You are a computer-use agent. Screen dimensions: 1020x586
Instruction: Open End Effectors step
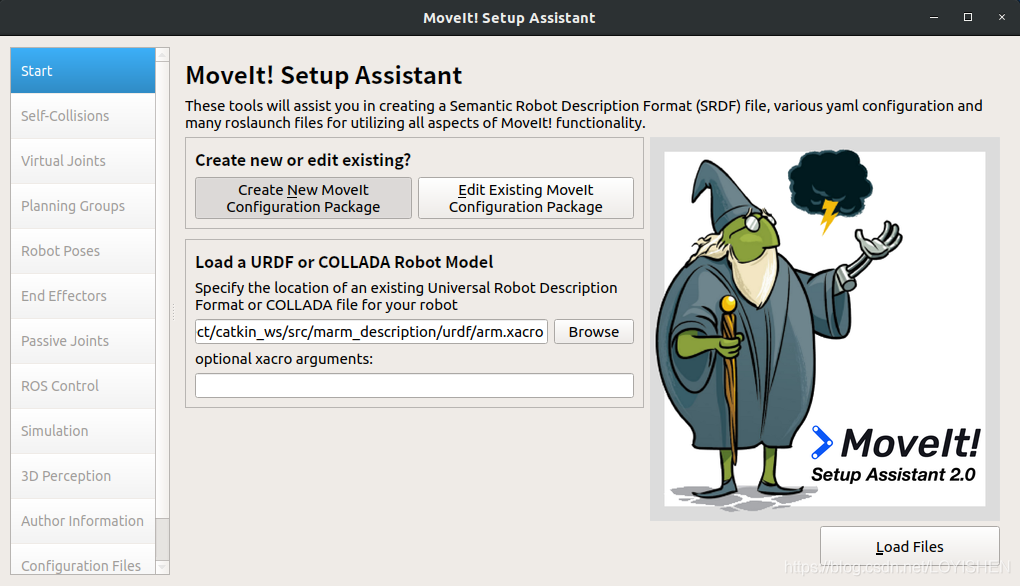pos(83,296)
